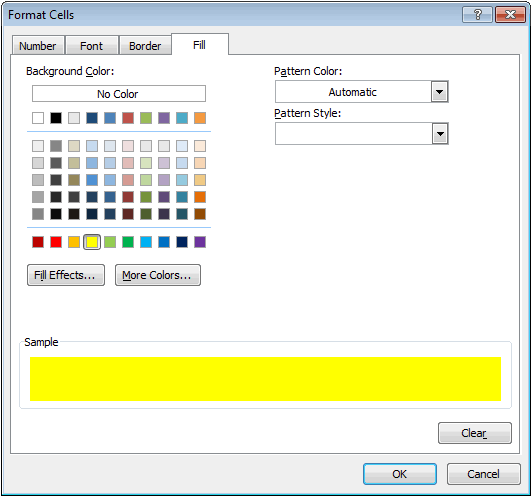Screen dimensions: 532x498
Task: Open the Border tab
Action: click(145, 45)
